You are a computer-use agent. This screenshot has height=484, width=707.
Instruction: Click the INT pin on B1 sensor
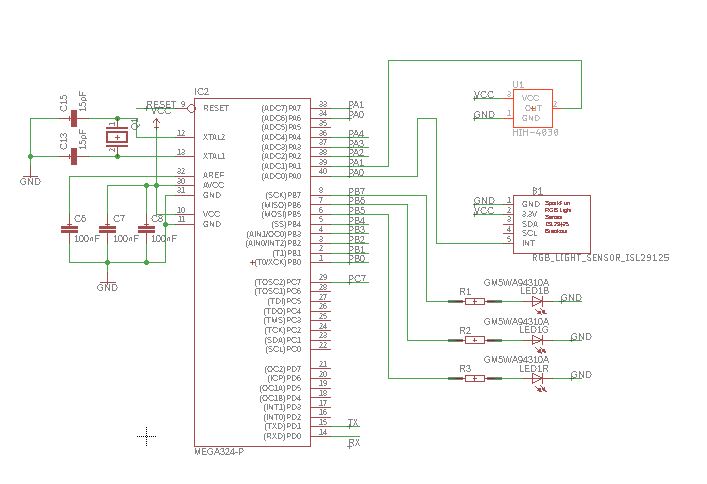(528, 243)
